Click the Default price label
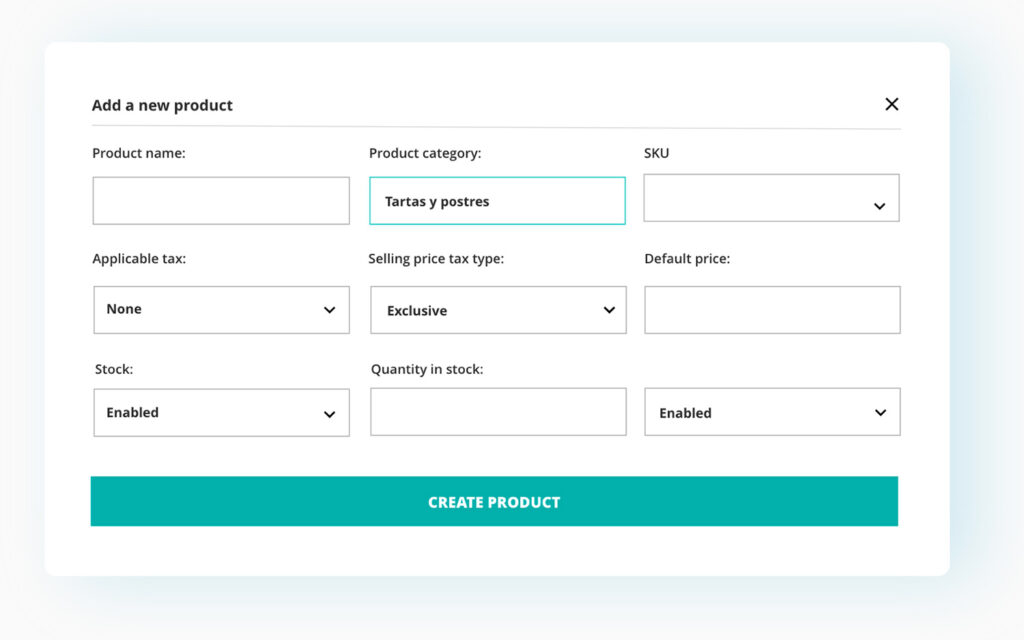The height and width of the screenshot is (640, 1024). (687, 258)
